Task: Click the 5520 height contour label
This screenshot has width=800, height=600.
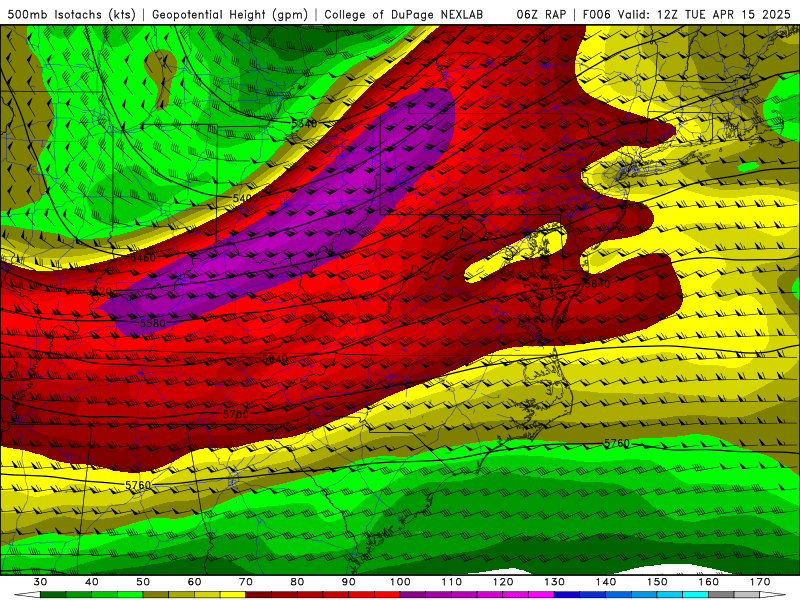Action: 99,291
